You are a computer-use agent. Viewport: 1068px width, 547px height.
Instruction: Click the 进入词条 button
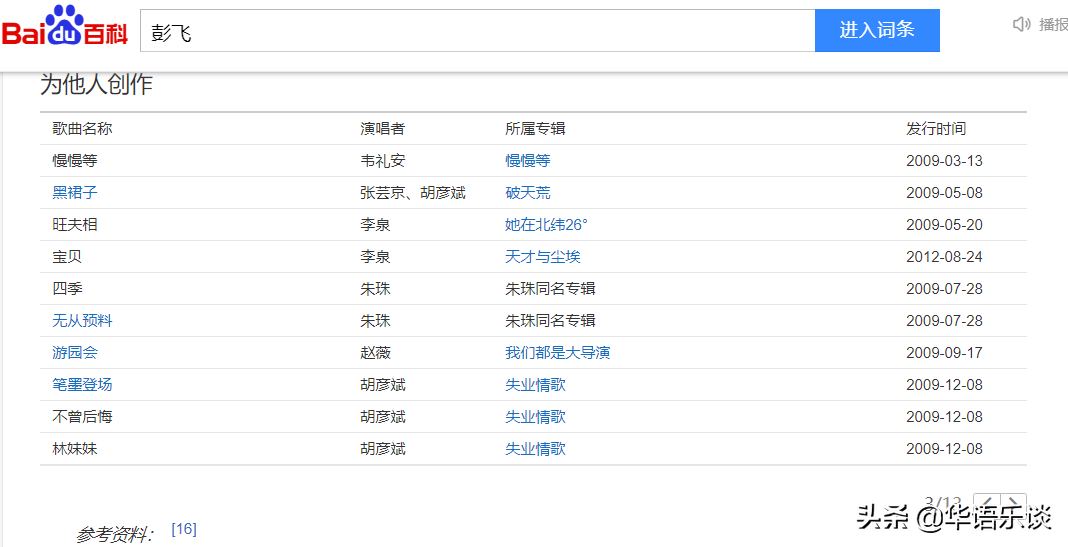(877, 31)
